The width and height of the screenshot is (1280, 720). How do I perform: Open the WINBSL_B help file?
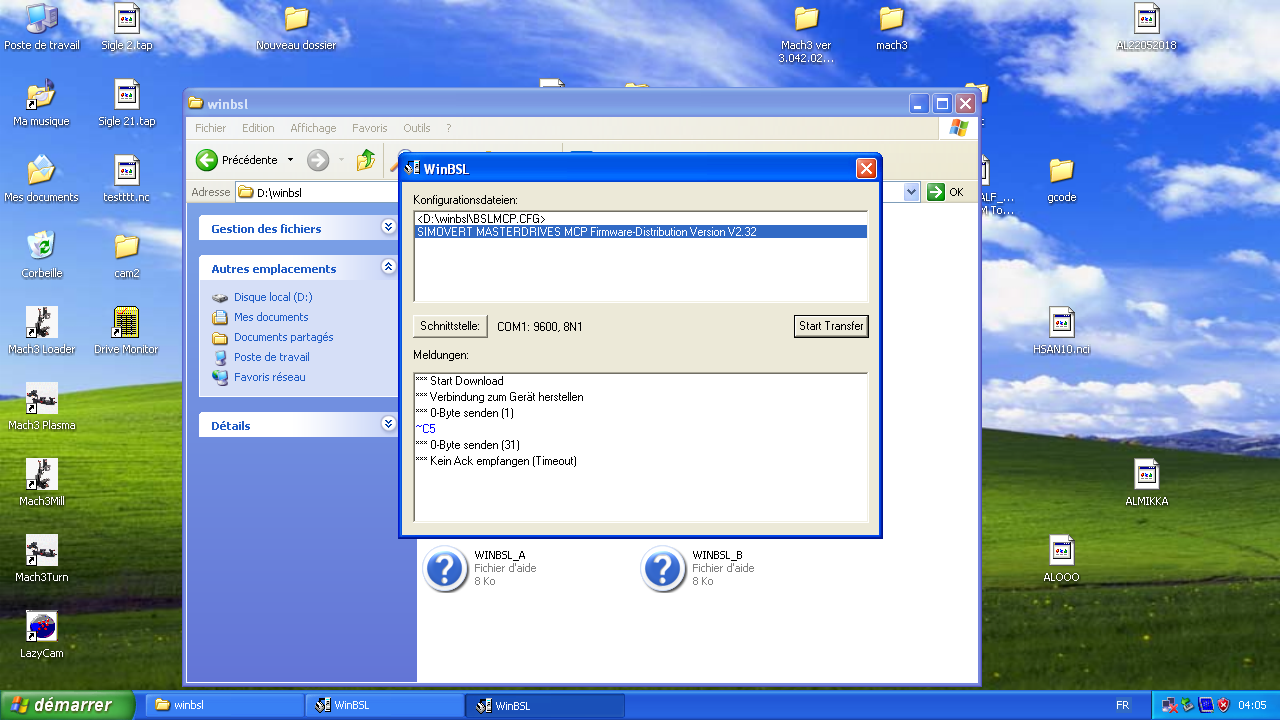[x=663, y=568]
